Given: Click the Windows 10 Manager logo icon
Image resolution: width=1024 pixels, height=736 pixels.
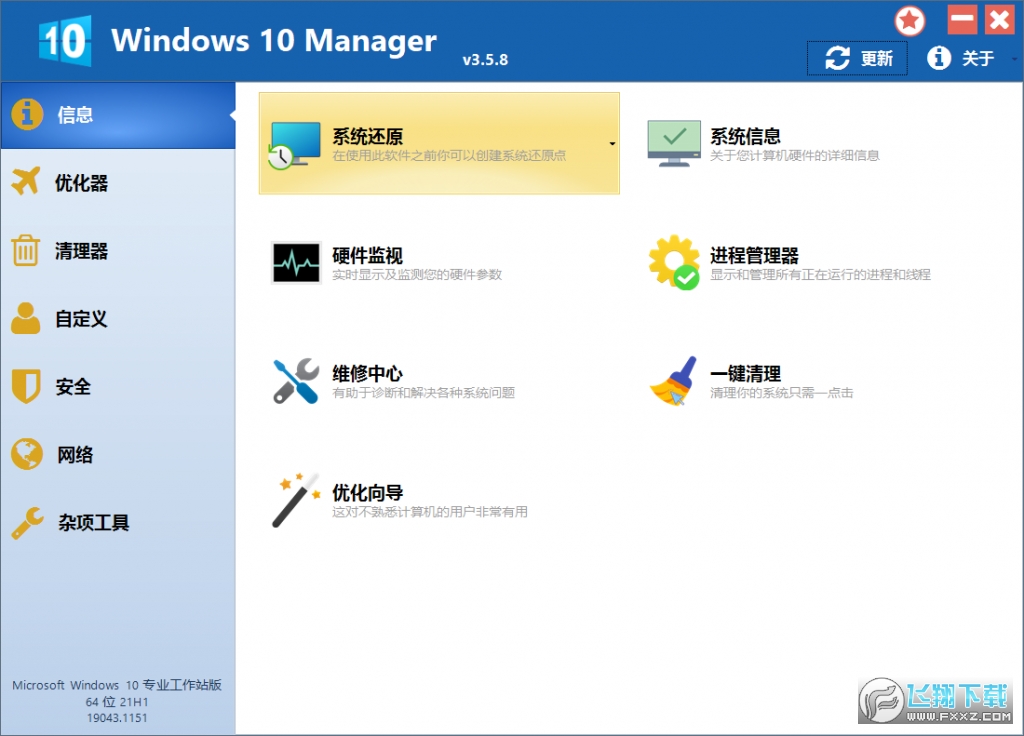Looking at the screenshot, I should click(65, 40).
